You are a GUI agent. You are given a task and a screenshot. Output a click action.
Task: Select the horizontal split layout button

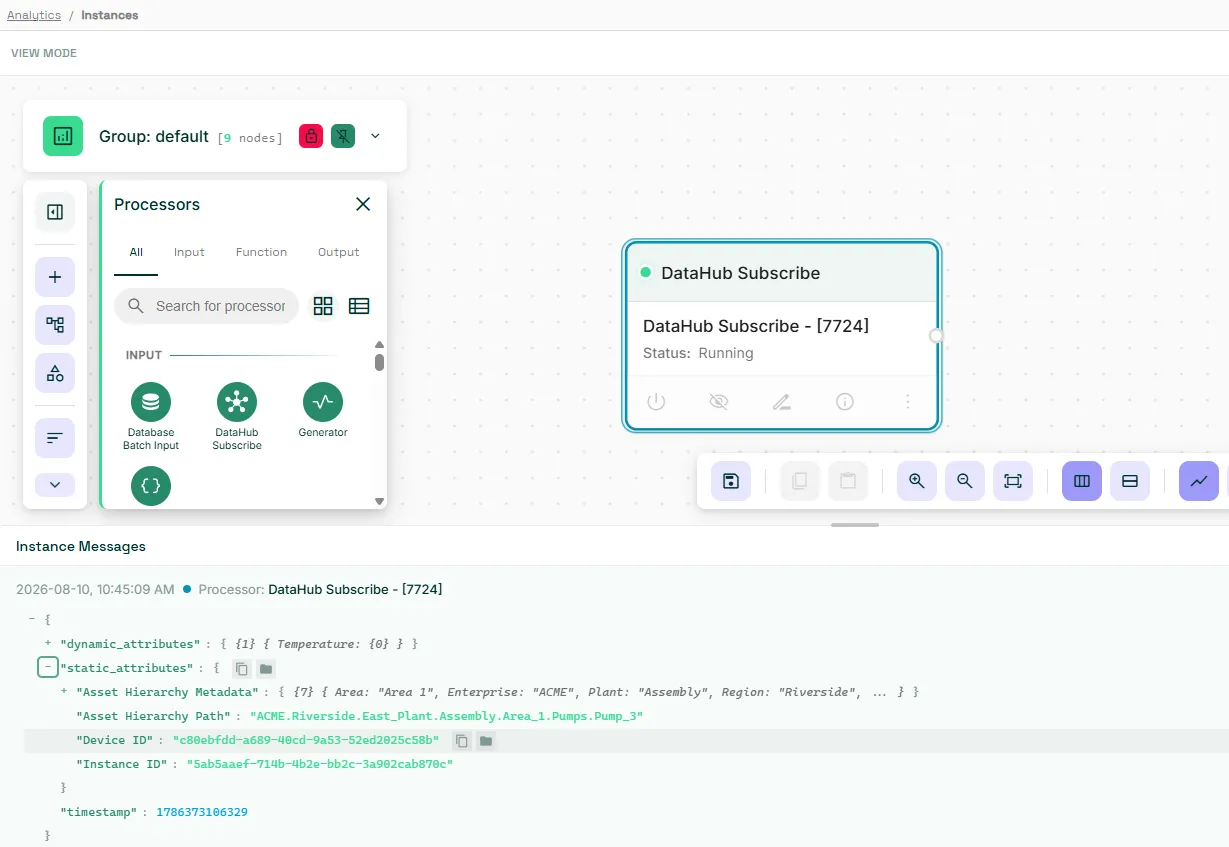[1130, 481]
